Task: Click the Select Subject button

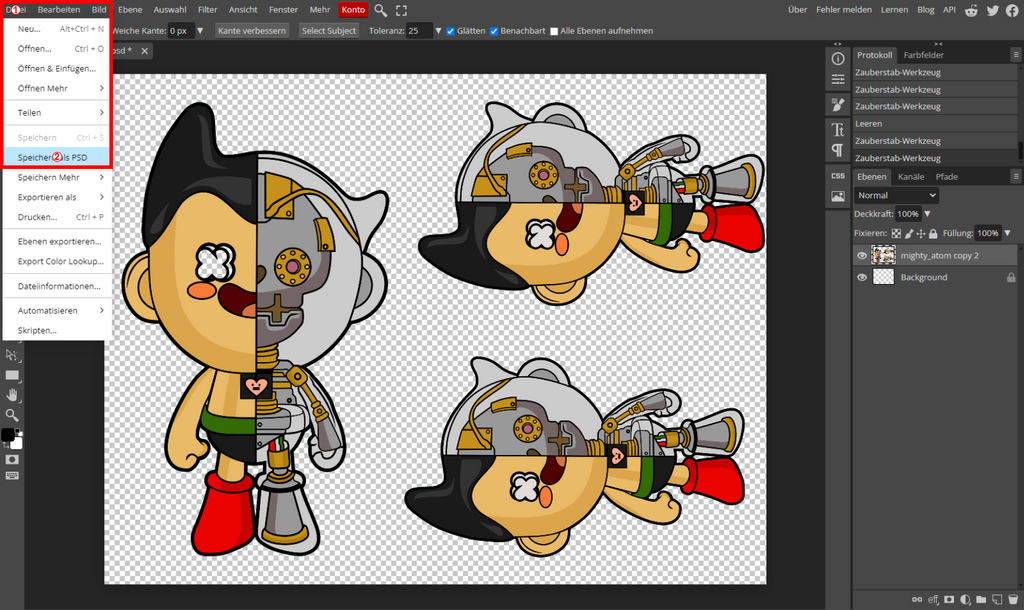Action: (x=328, y=31)
